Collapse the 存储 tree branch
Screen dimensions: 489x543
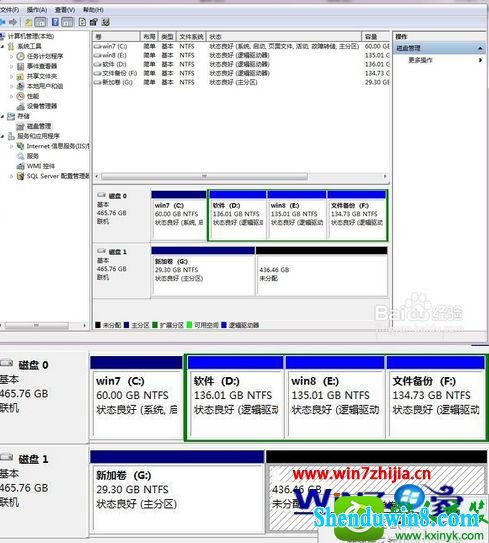[x=3, y=116]
